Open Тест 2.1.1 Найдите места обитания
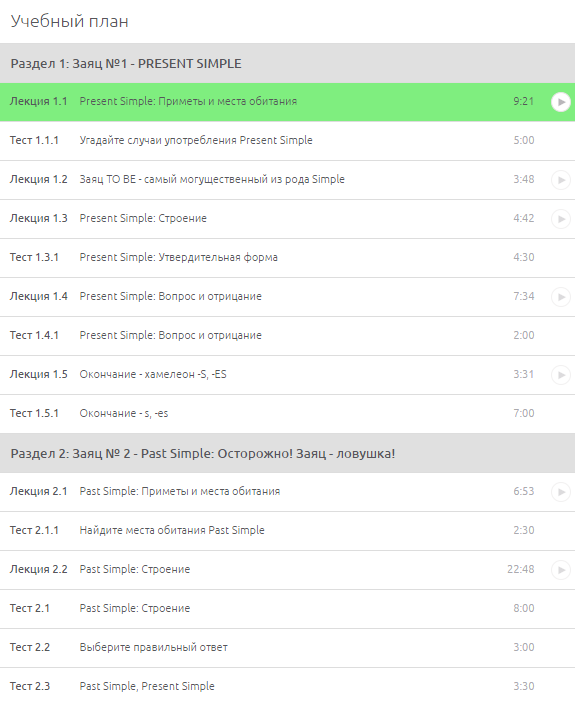The width and height of the screenshot is (575, 705). pos(287,531)
